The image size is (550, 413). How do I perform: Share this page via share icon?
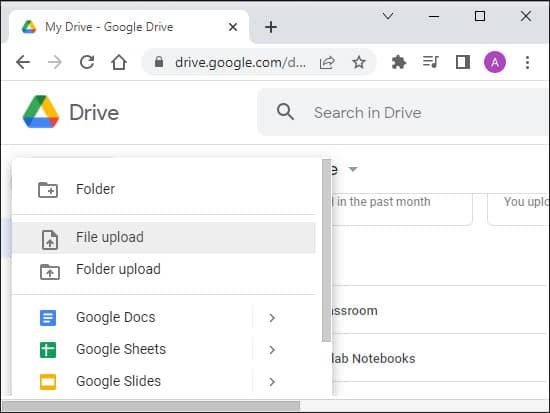tap(327, 62)
